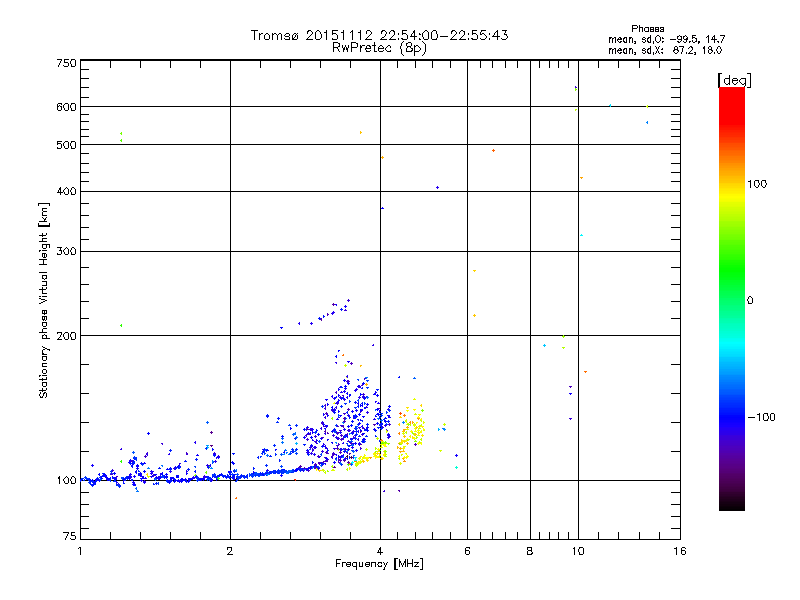
Task: Click height axis tick label "600"
Action: pos(66,107)
